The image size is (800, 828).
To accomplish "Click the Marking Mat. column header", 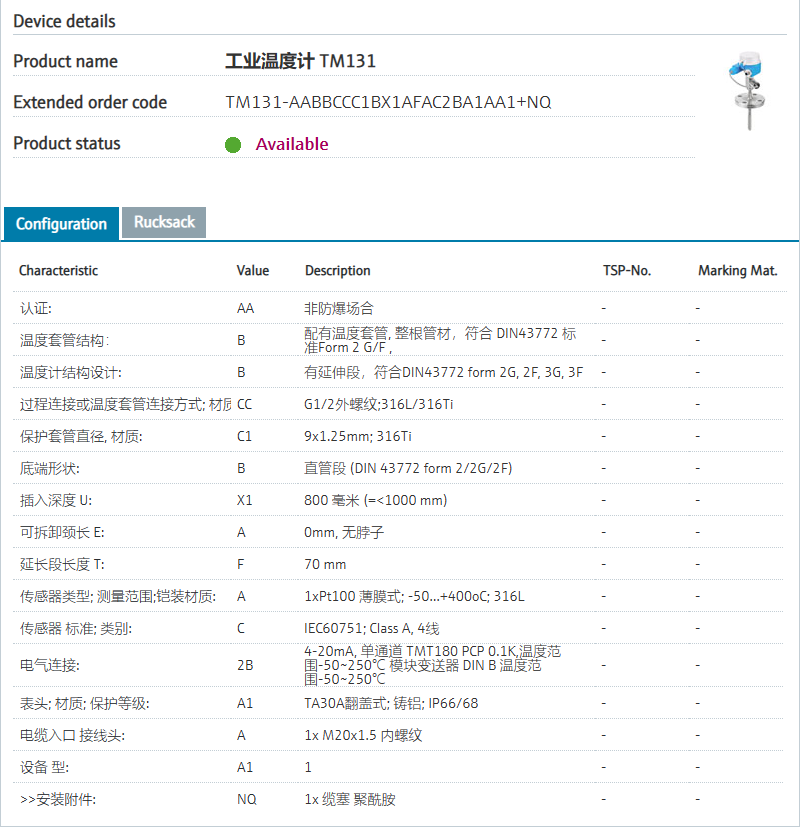I will point(737,271).
